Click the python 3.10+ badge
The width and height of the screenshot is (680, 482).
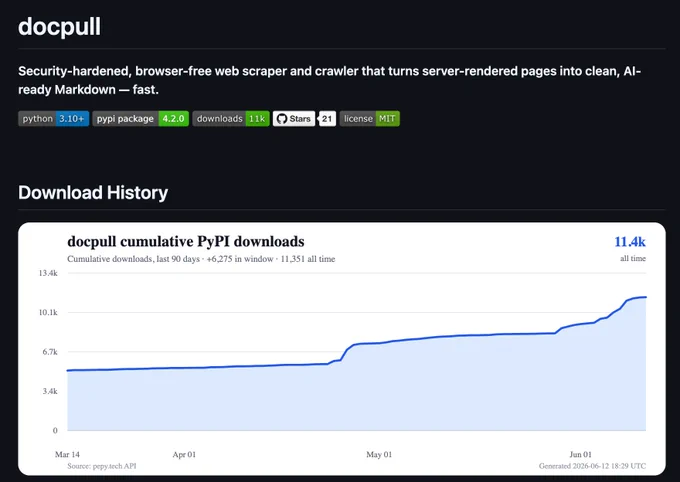point(54,118)
